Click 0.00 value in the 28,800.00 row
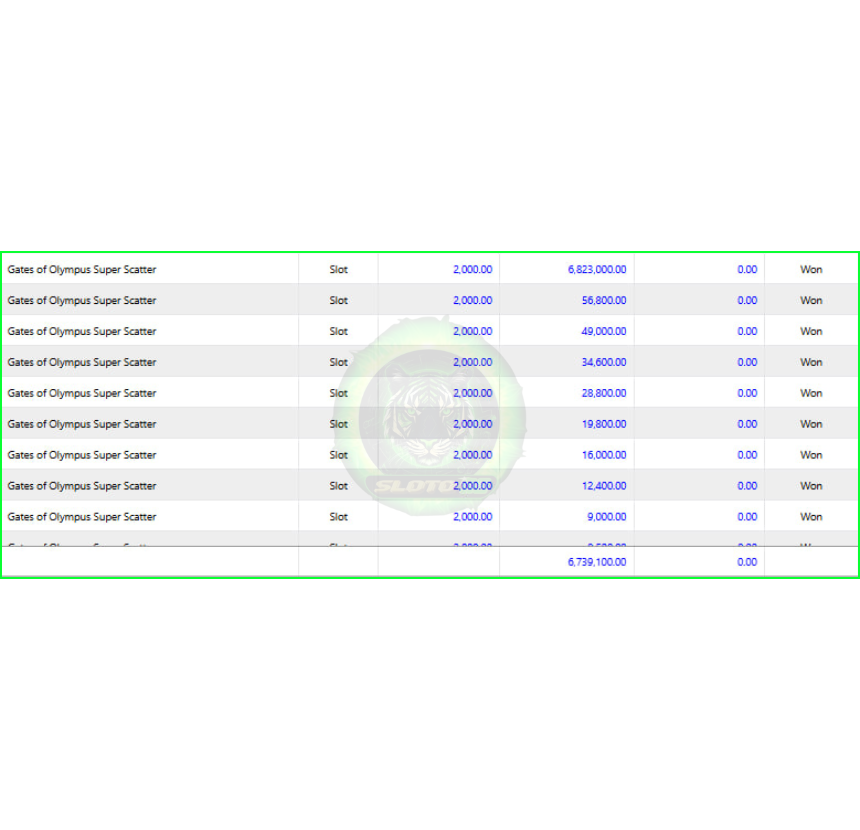 coord(747,393)
